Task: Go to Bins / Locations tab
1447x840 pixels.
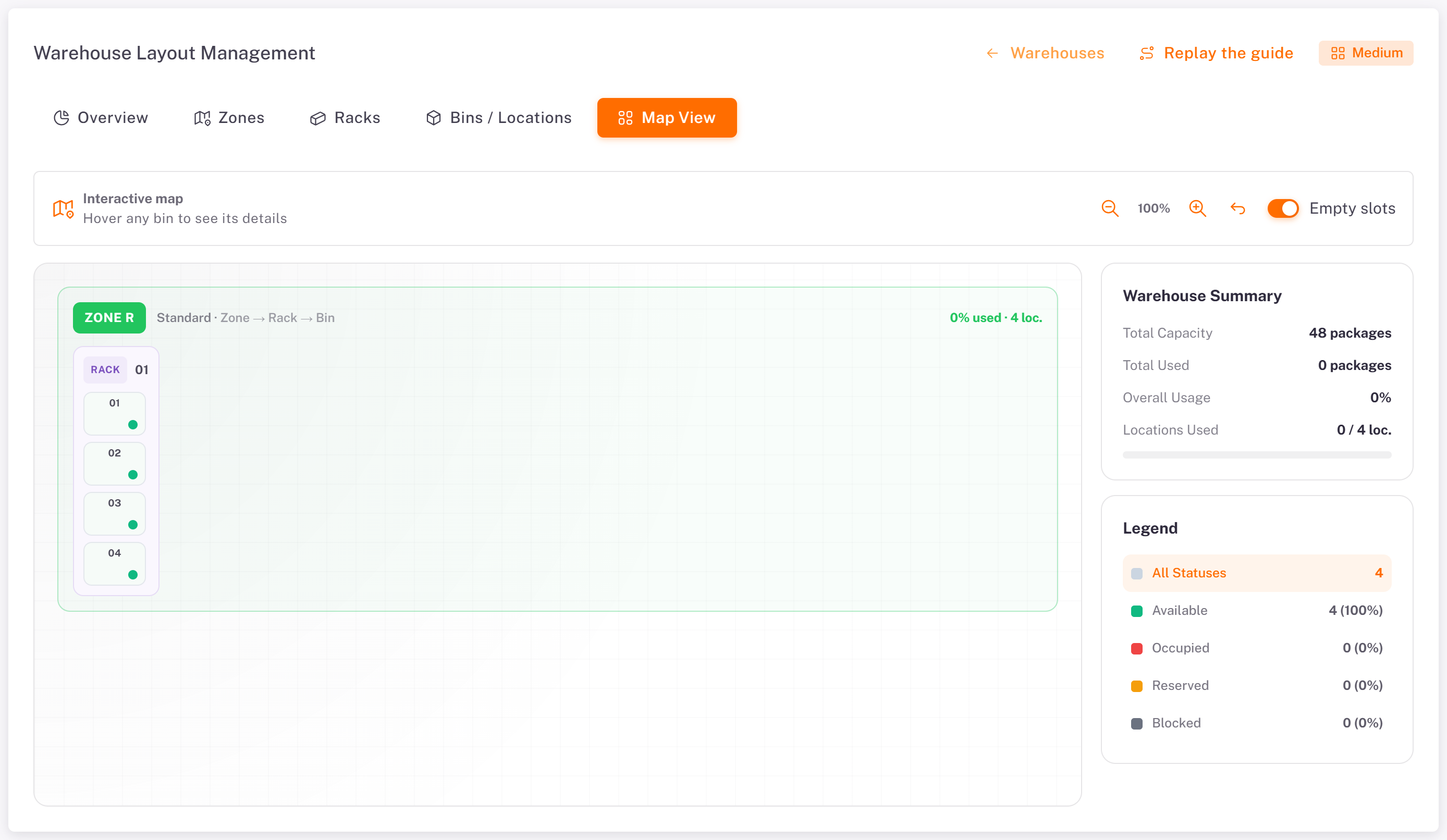Action: pyautogui.click(x=498, y=118)
